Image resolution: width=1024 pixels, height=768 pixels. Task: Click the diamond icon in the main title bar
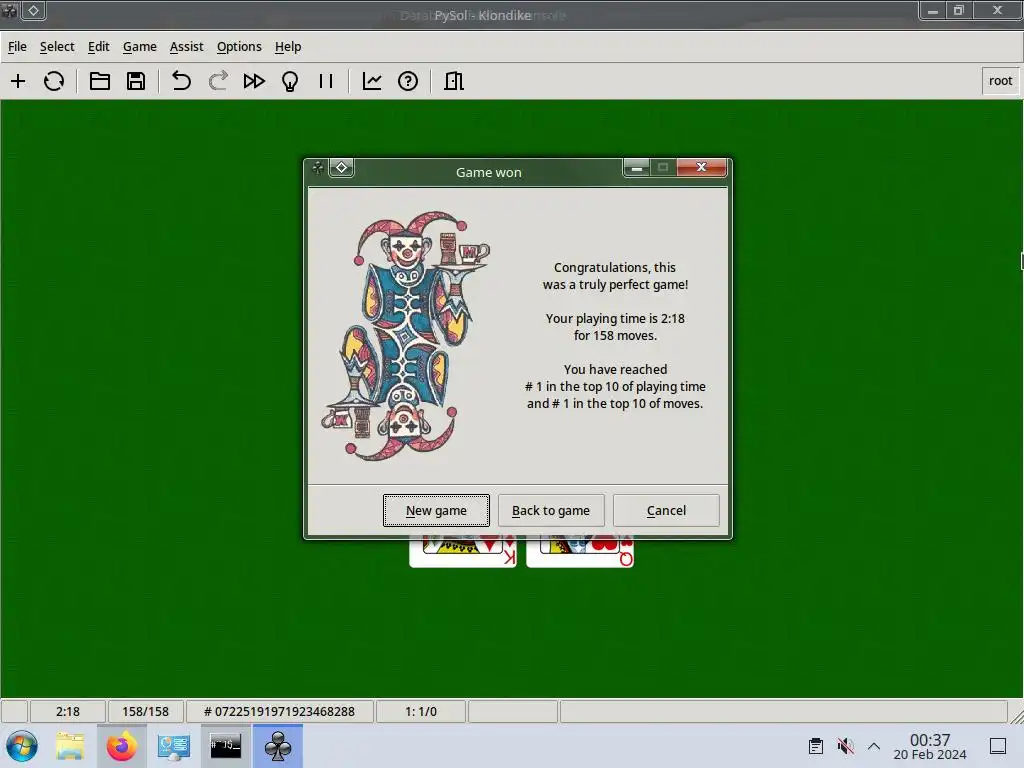point(33,10)
